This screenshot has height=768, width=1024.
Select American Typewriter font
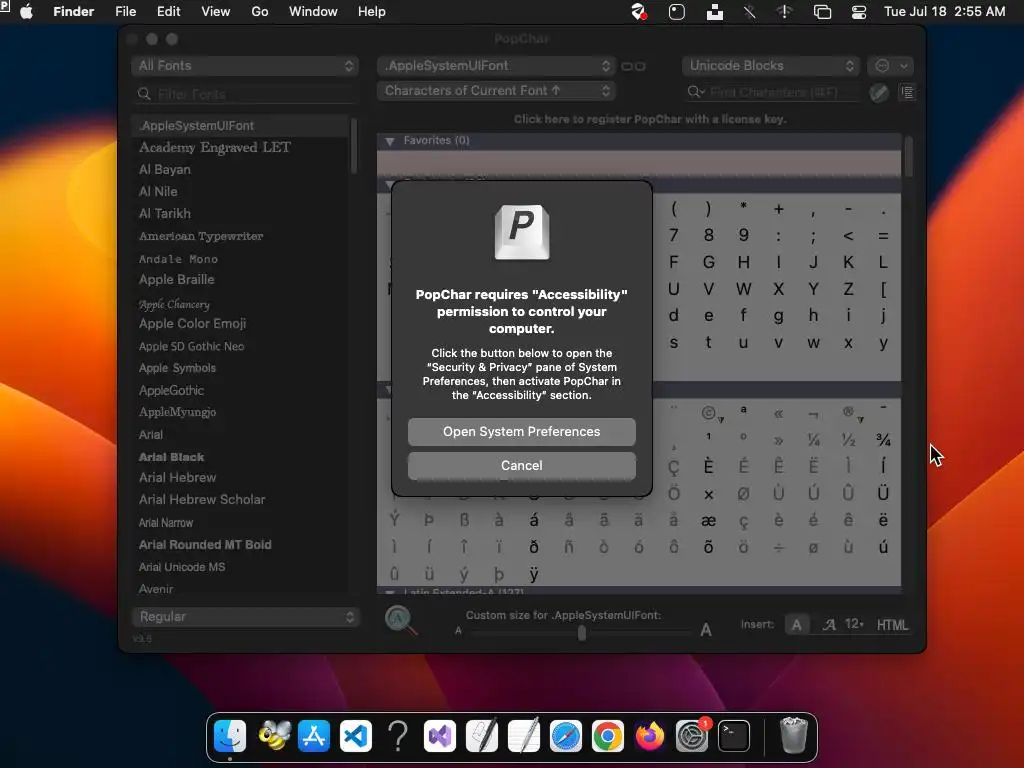point(201,236)
